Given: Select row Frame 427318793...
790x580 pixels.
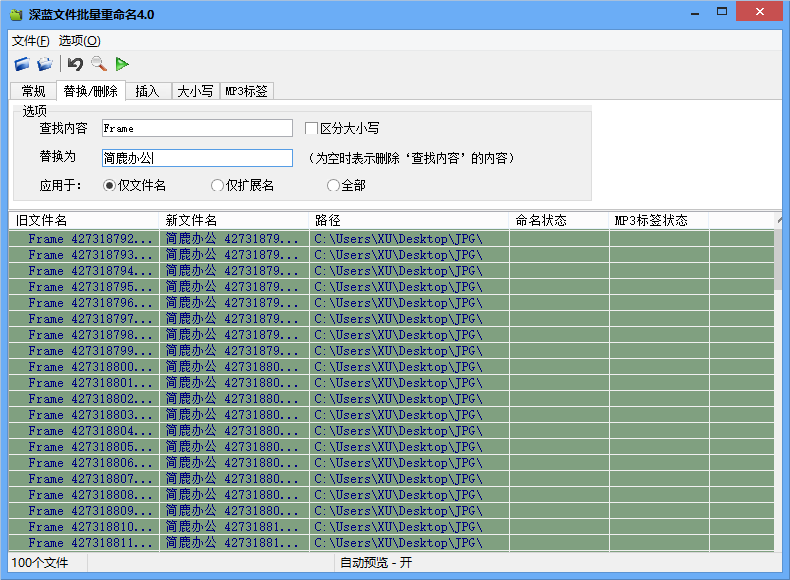Looking at the screenshot, I should pyautogui.click(x=391, y=255).
